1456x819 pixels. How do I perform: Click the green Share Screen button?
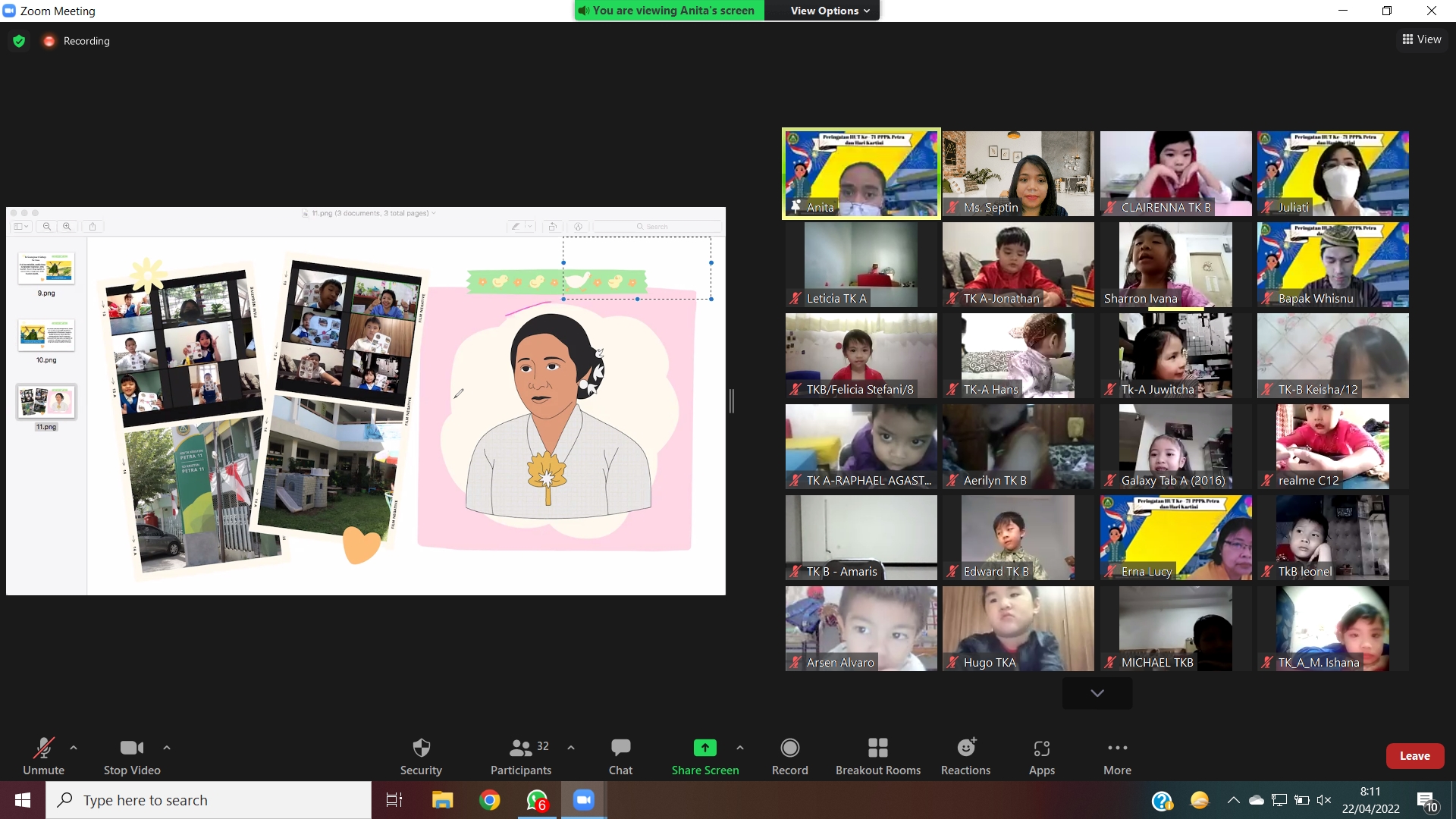(x=705, y=756)
